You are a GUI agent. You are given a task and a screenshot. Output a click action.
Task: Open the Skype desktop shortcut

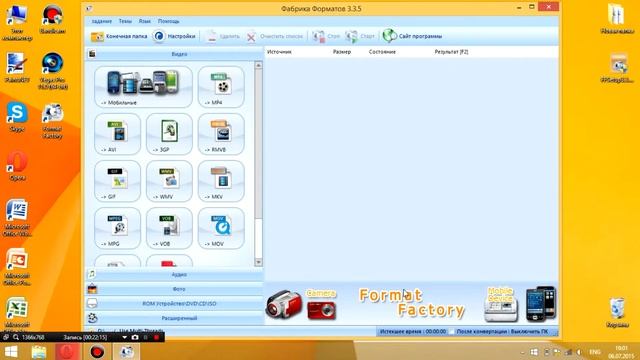pos(17,117)
